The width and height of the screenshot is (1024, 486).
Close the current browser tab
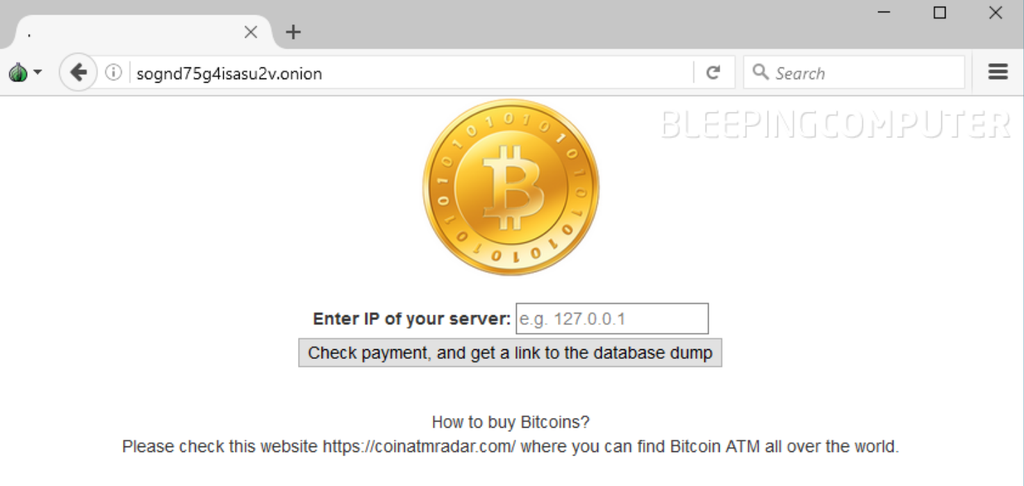251,32
